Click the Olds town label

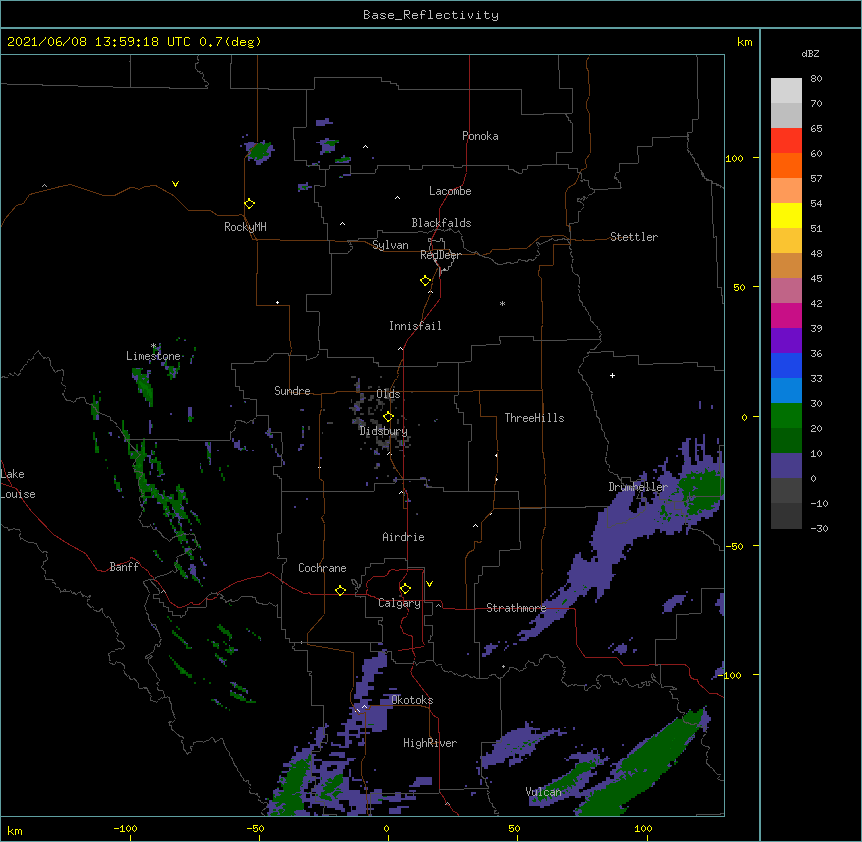click(x=388, y=394)
